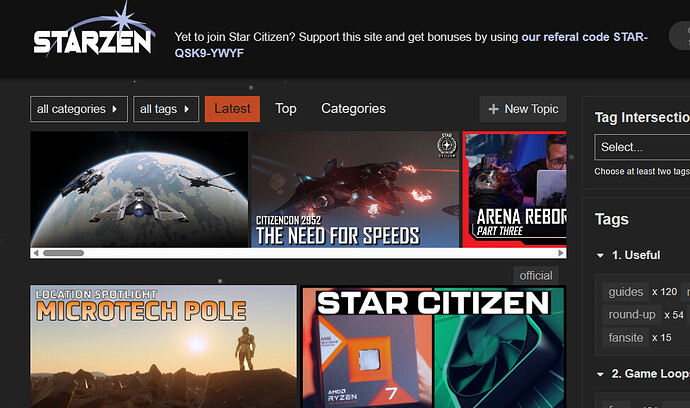Collapse the 2. Game Loops tag group
Screen dimensions: 690x408
pos(600,374)
